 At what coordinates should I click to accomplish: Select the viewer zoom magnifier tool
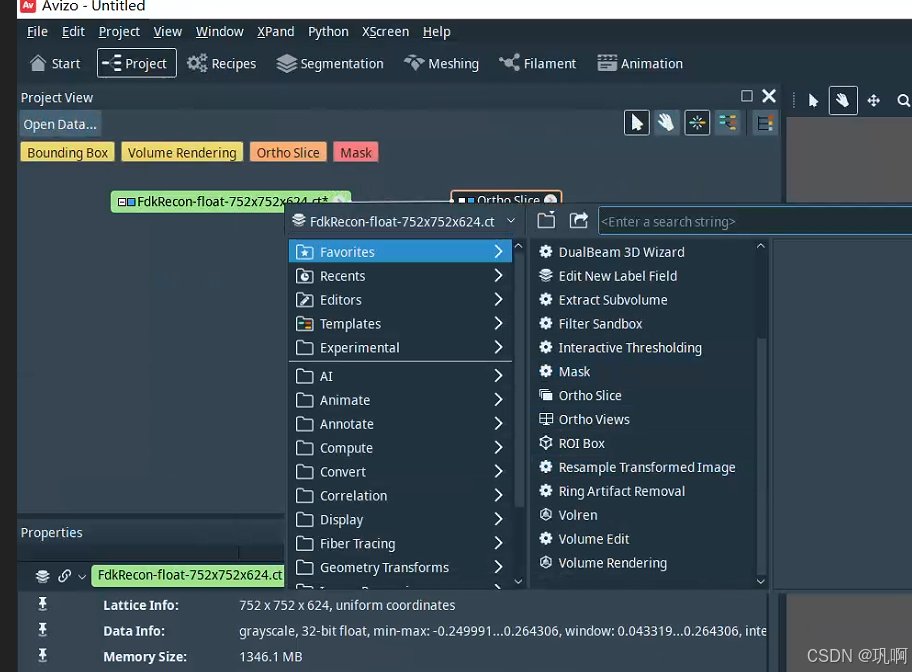(x=903, y=101)
